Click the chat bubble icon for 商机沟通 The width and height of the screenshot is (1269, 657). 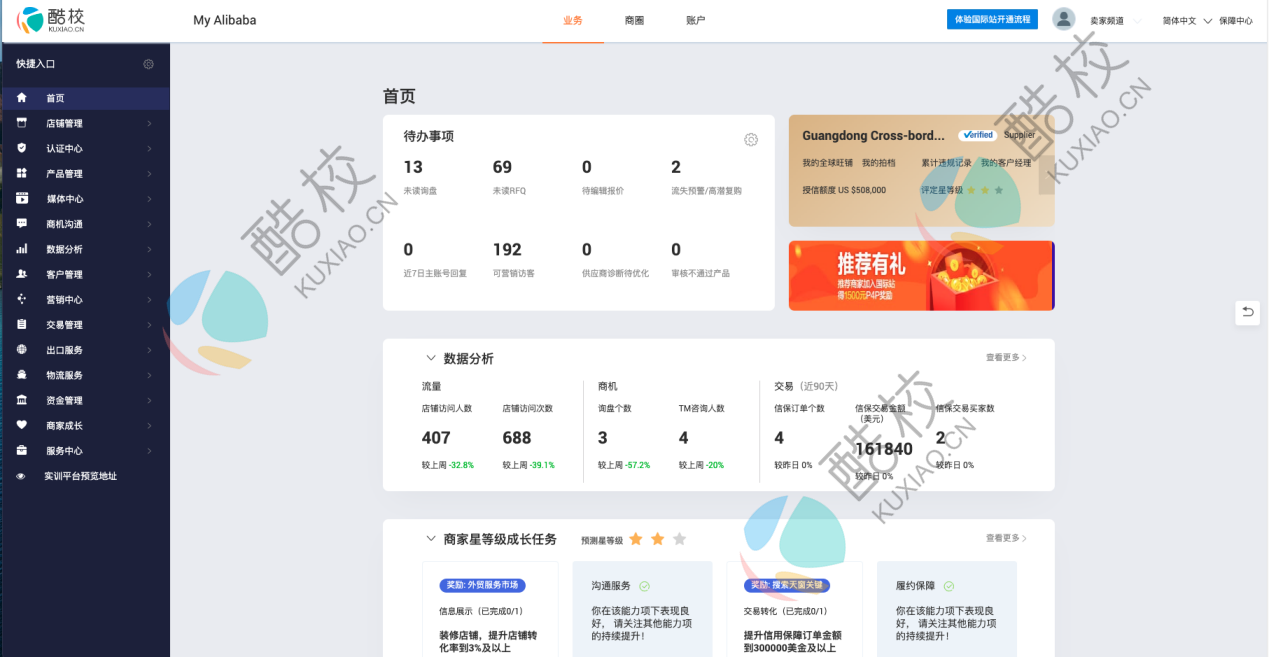[x=22, y=224]
